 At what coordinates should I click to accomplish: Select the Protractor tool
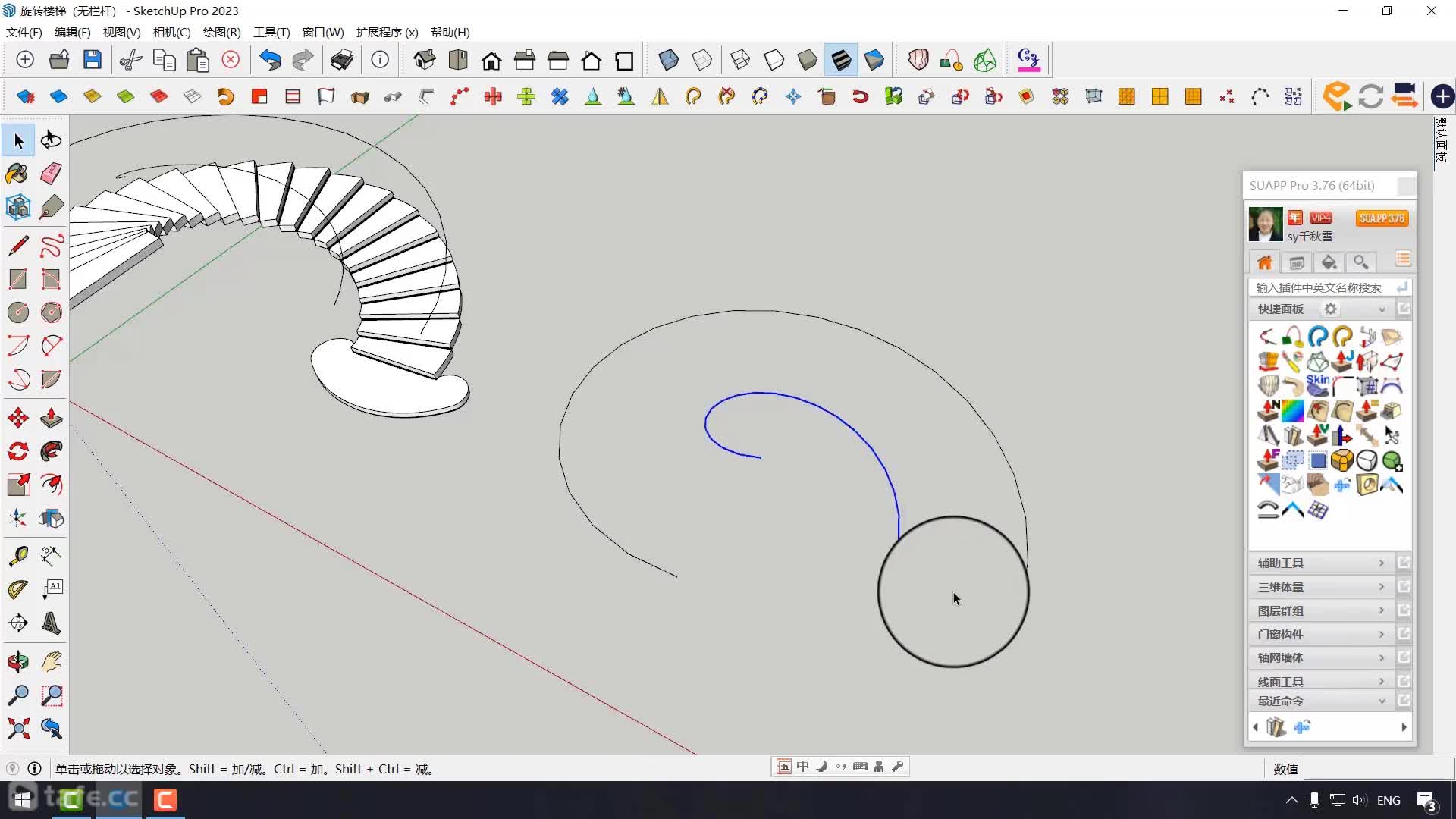click(17, 589)
